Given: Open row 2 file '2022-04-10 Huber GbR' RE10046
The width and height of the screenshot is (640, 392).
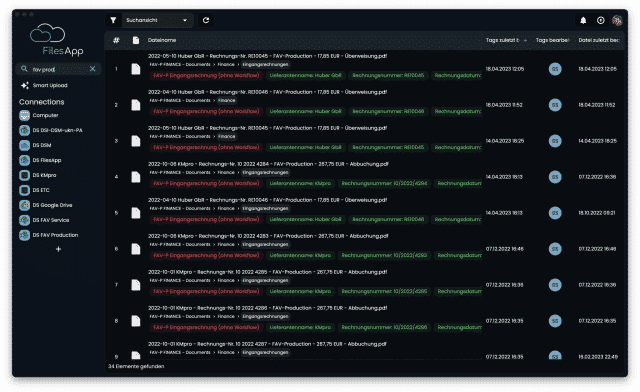Looking at the screenshot, I should click(x=267, y=92).
